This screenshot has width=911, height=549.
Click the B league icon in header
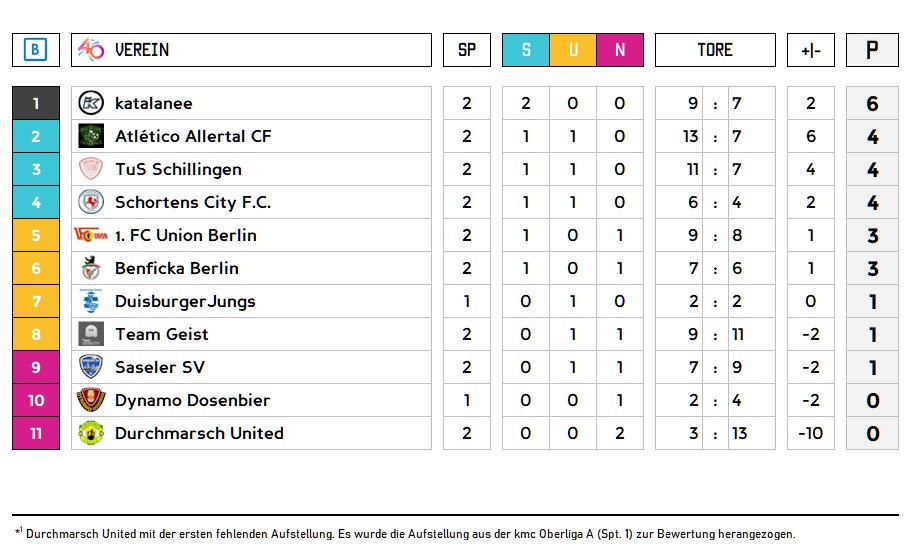[36, 50]
